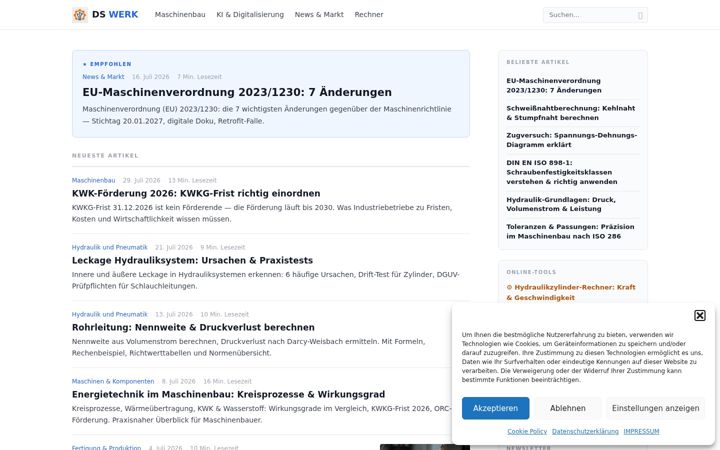Open News & Markt menu item
This screenshot has width=720, height=450.
click(x=319, y=15)
